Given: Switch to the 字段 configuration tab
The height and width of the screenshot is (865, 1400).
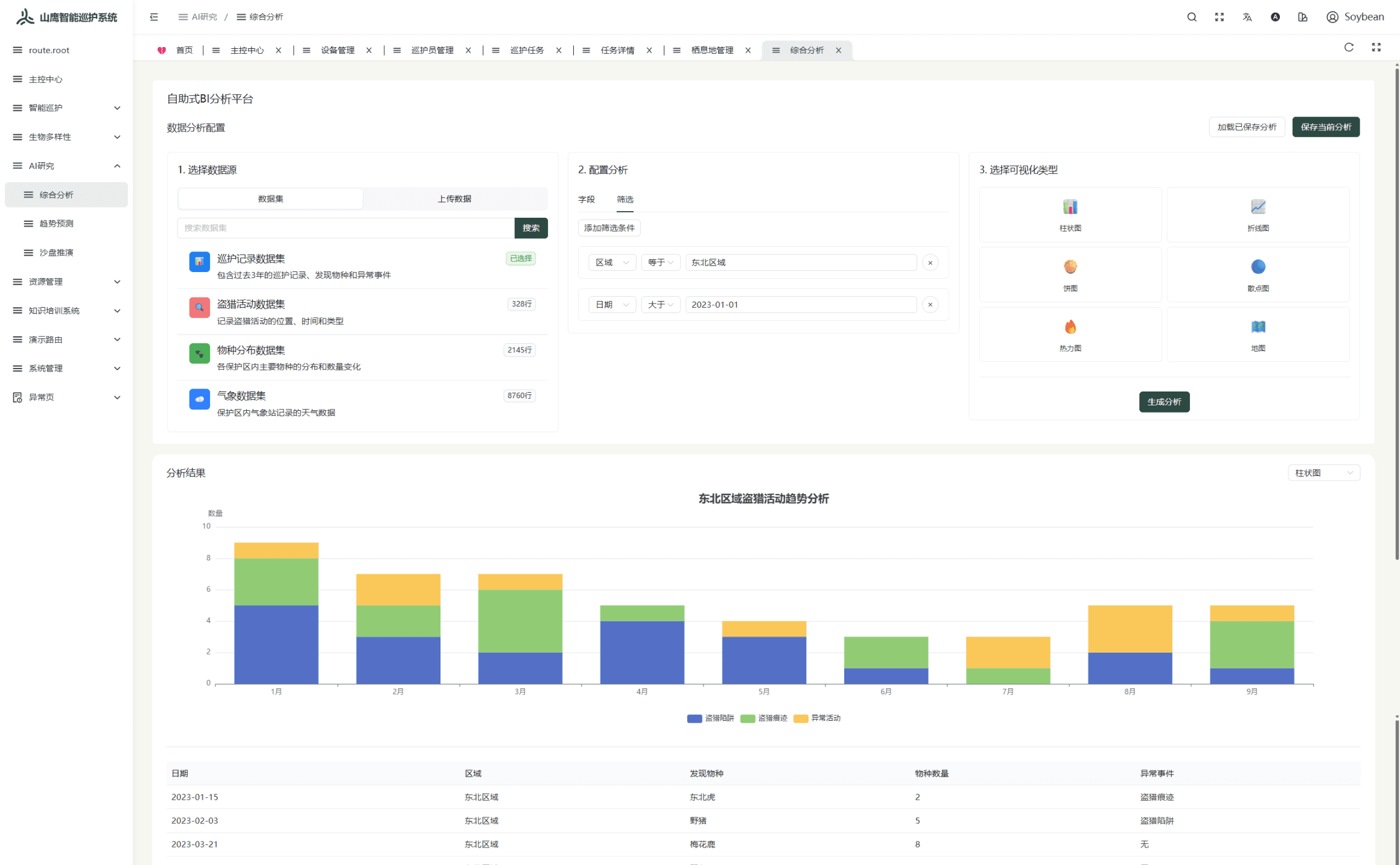Looking at the screenshot, I should coord(586,199).
